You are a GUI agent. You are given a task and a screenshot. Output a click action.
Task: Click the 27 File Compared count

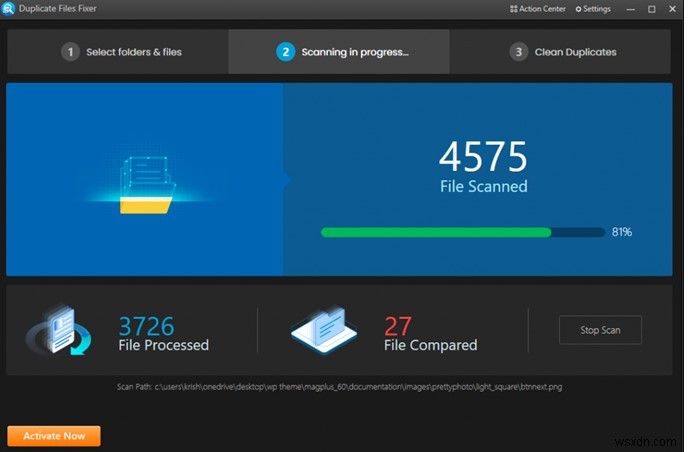click(x=430, y=334)
